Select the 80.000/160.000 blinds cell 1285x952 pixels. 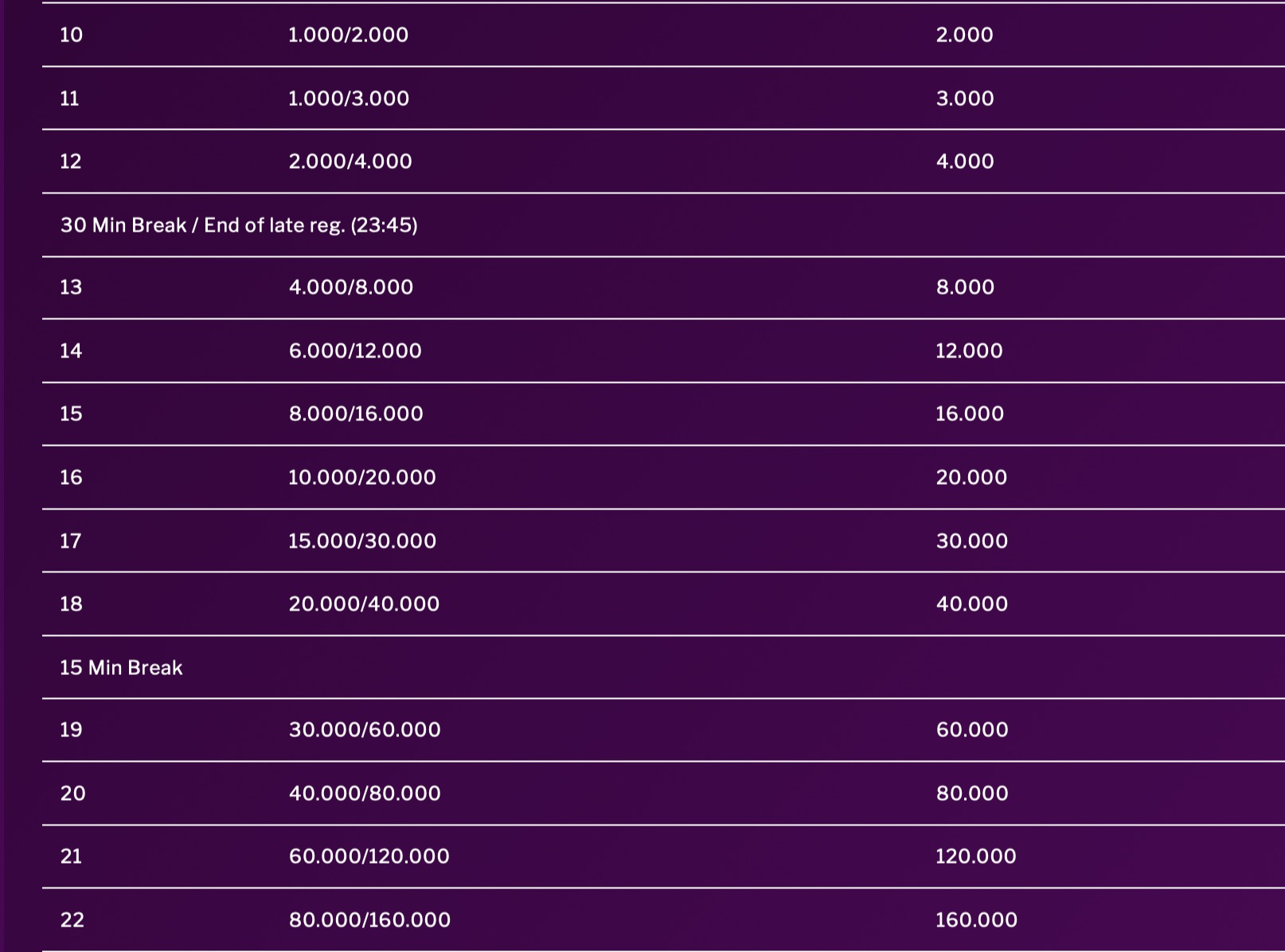click(x=369, y=920)
